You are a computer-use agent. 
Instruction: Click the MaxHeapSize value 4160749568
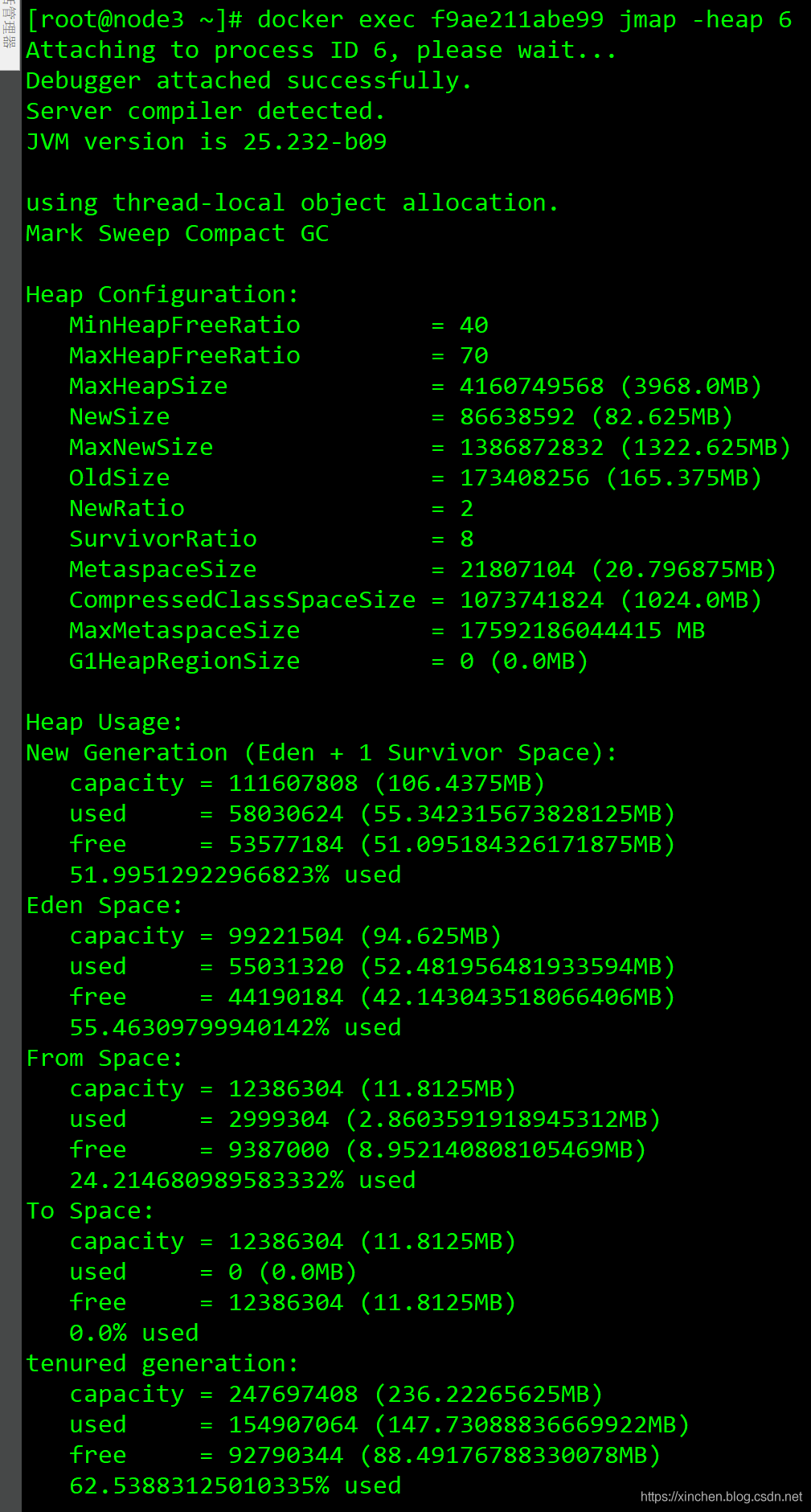(x=531, y=386)
